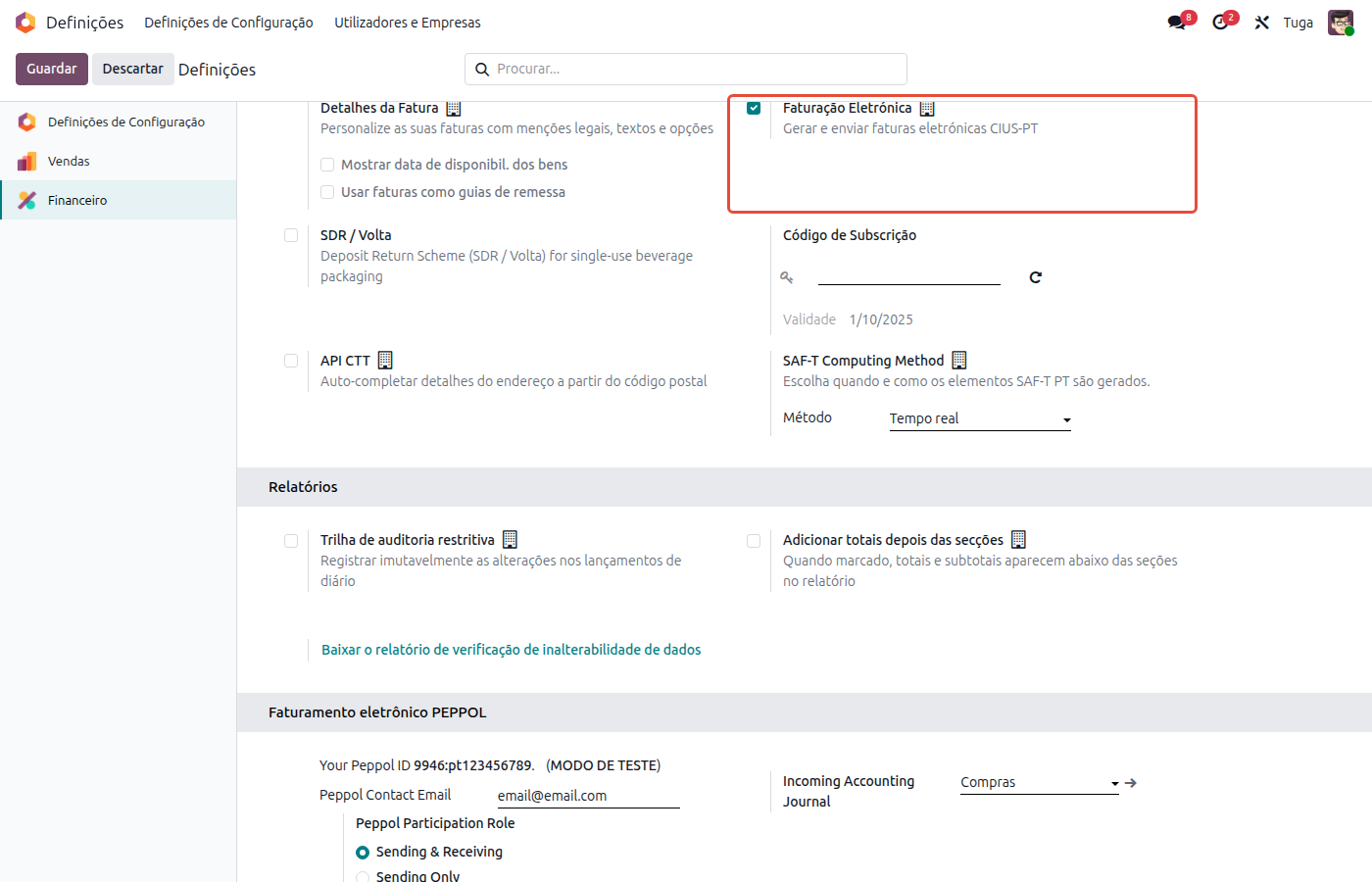The image size is (1372, 882).
Task: Enable the SDR / Volta checkbox
Action: [291, 235]
